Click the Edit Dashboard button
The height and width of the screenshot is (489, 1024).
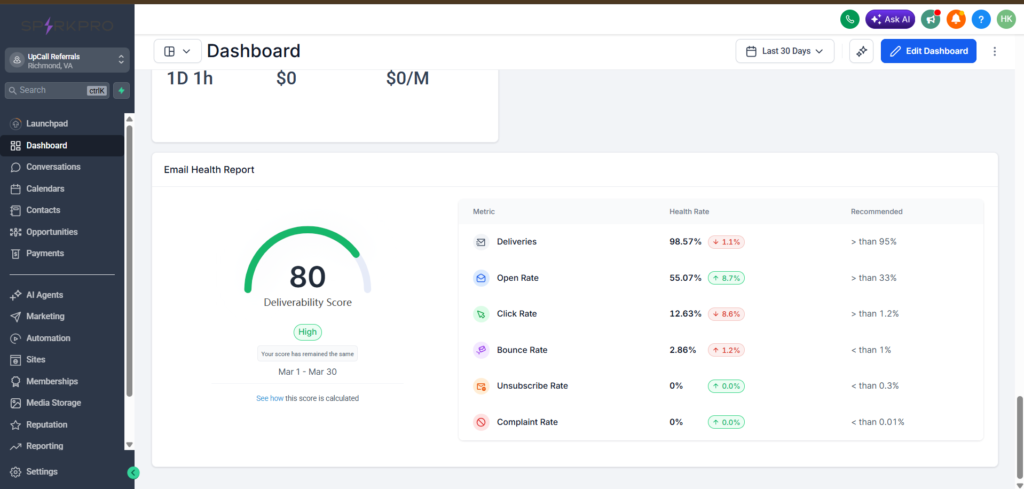click(x=928, y=51)
